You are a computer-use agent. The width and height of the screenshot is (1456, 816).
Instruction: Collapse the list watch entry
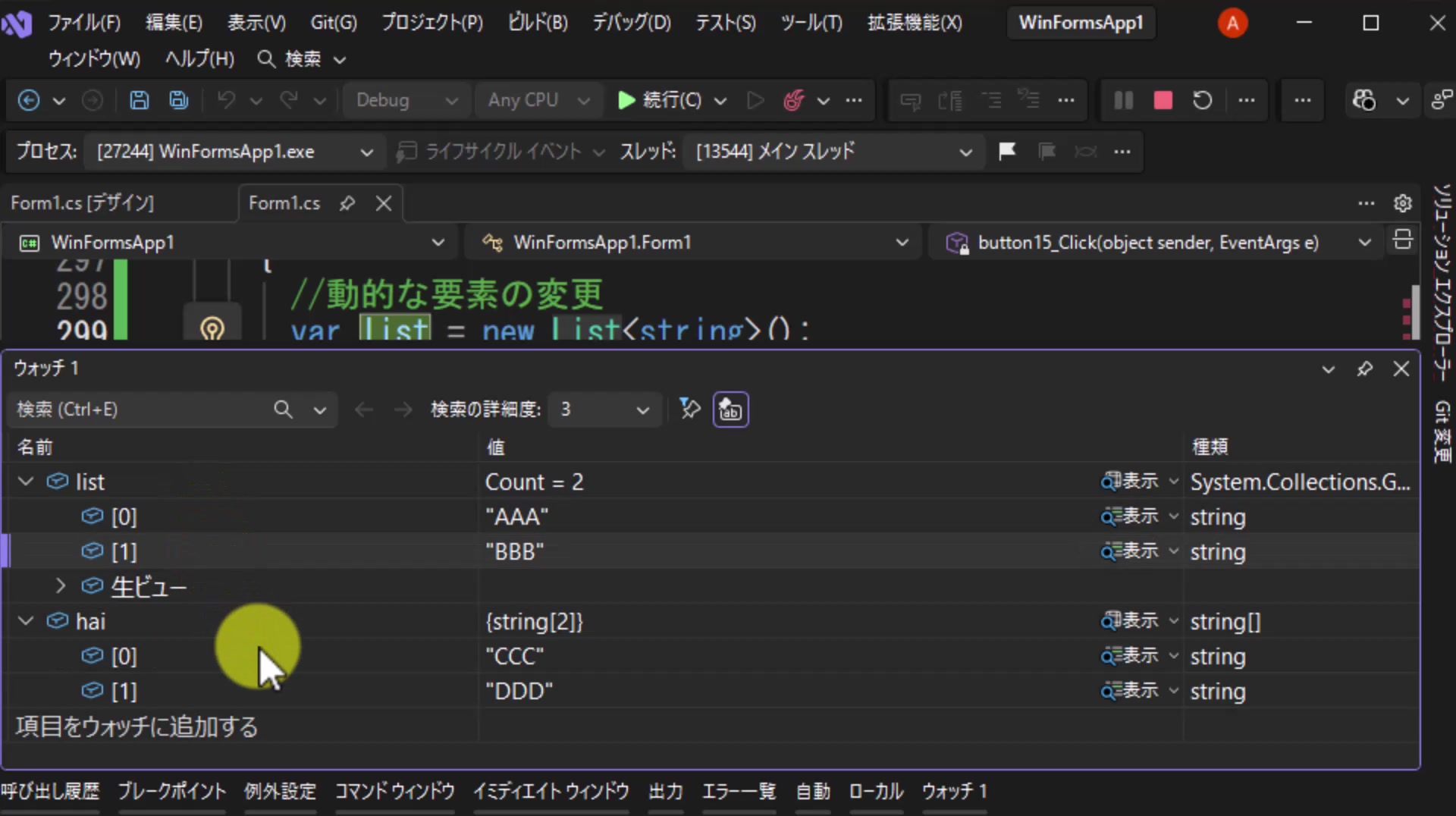26,482
